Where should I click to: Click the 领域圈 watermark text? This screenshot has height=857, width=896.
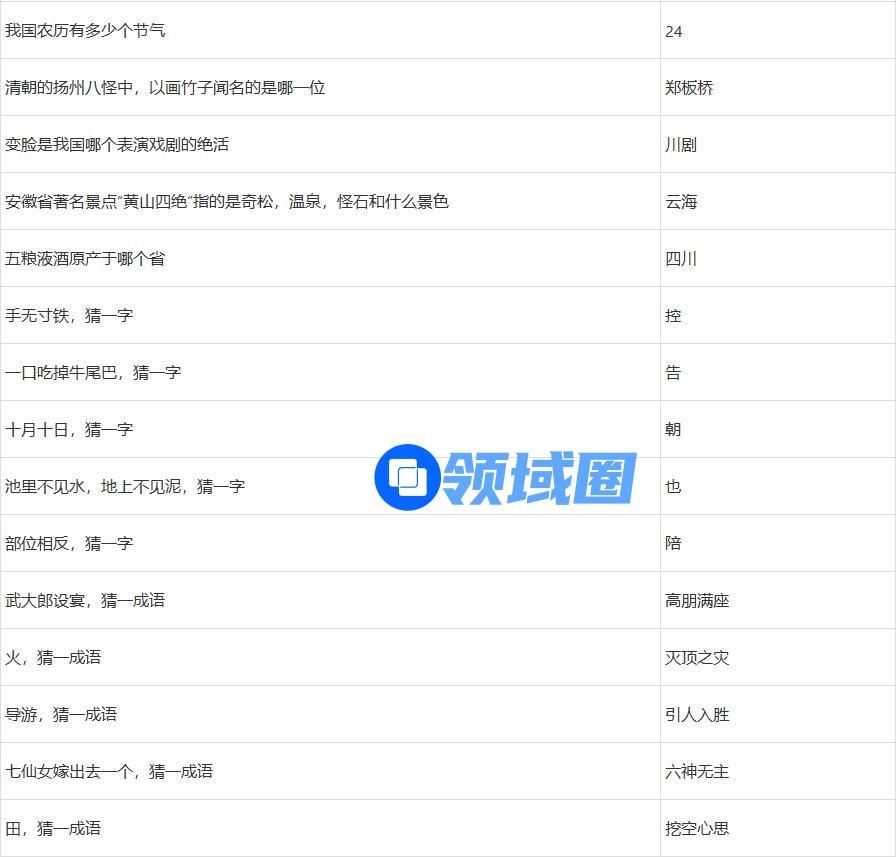tap(539, 477)
